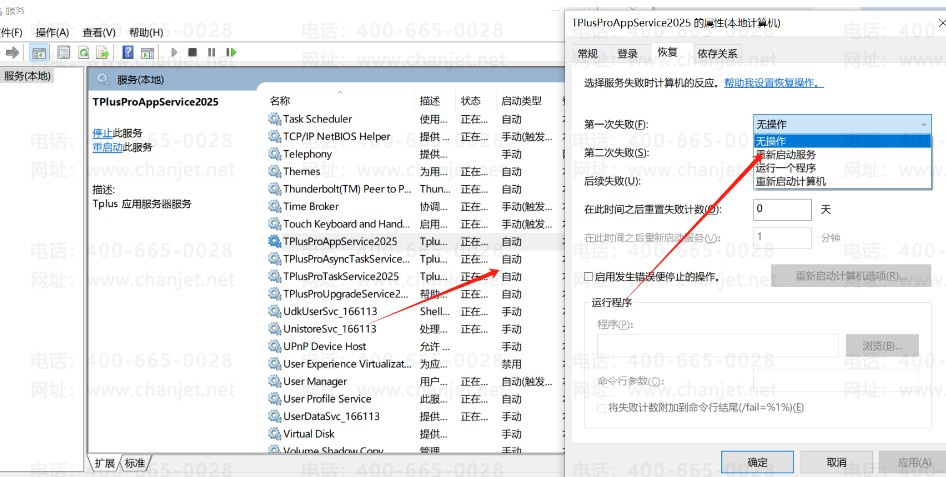Click the Restart Service toolbar icon
The width and height of the screenshot is (946, 477).
point(231,52)
